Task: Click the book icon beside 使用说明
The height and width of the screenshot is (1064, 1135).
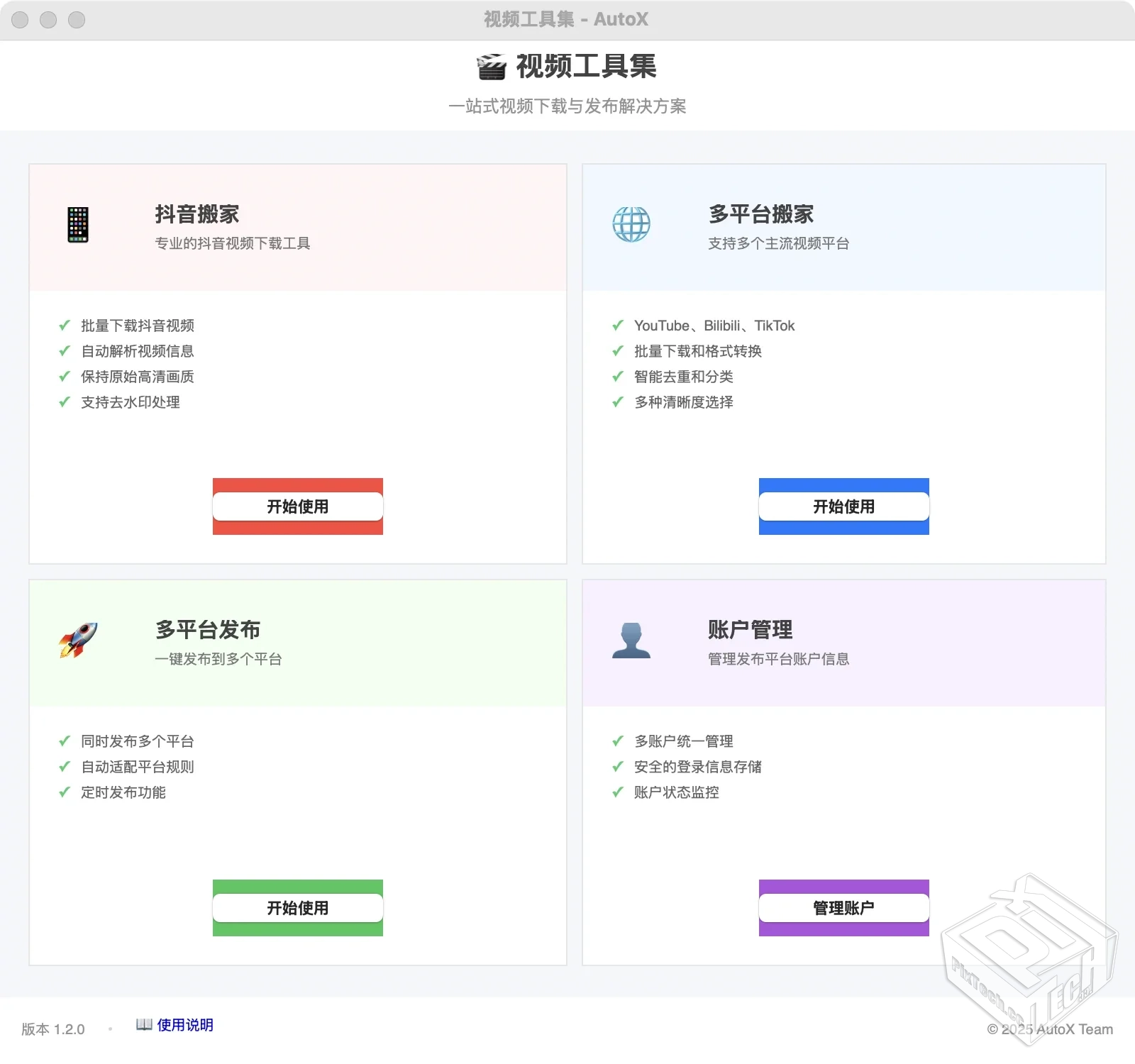Action: (x=144, y=1024)
